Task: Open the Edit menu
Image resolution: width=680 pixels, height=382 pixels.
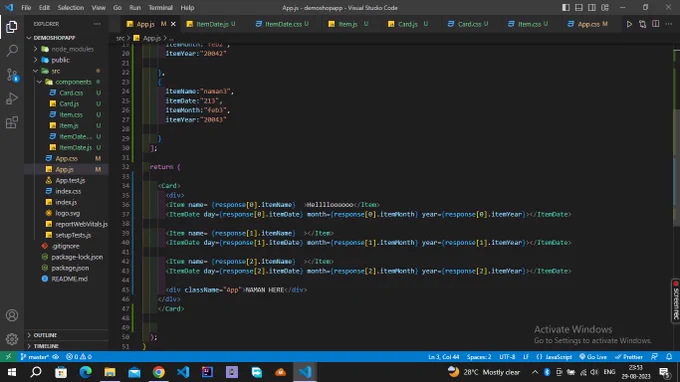Action: pyautogui.click(x=44, y=8)
